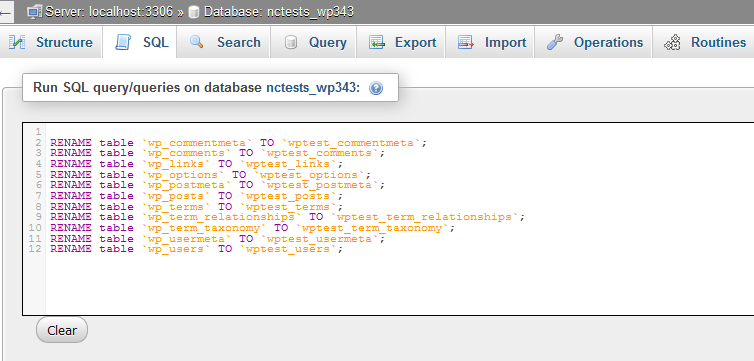Image resolution: width=754 pixels, height=361 pixels.
Task: Click the server icon in breadcrumb
Action: (x=34, y=12)
